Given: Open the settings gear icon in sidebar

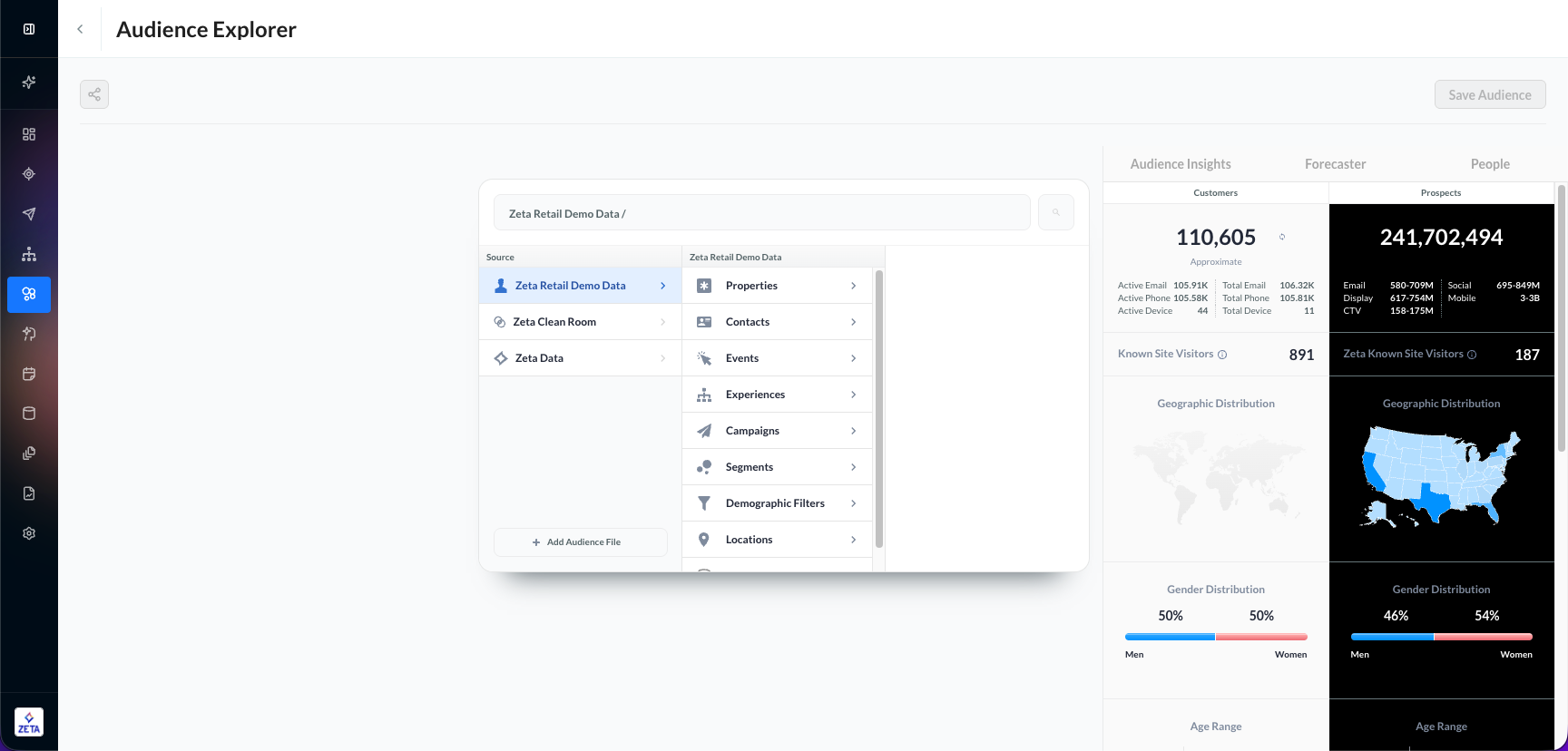Looking at the screenshot, I should (x=29, y=533).
